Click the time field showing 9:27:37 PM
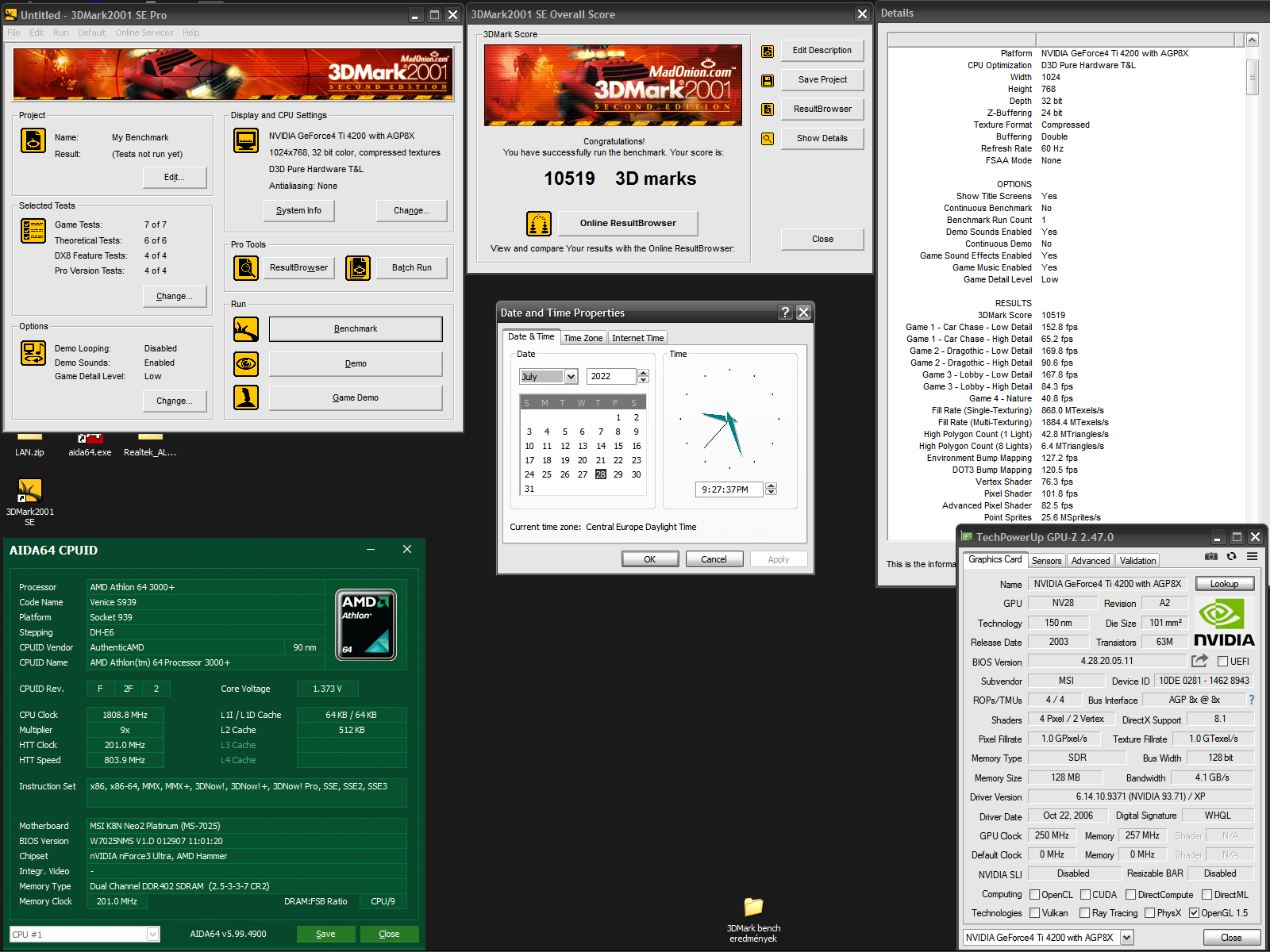 (728, 489)
